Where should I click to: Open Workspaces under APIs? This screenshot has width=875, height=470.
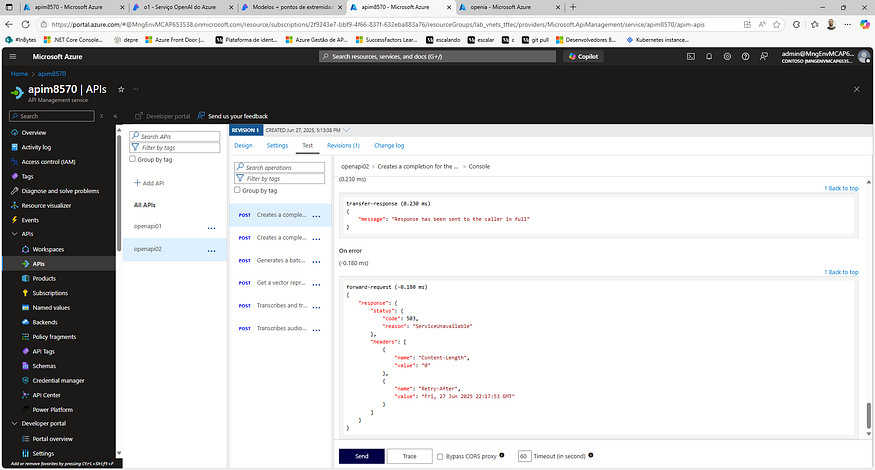click(x=48, y=250)
